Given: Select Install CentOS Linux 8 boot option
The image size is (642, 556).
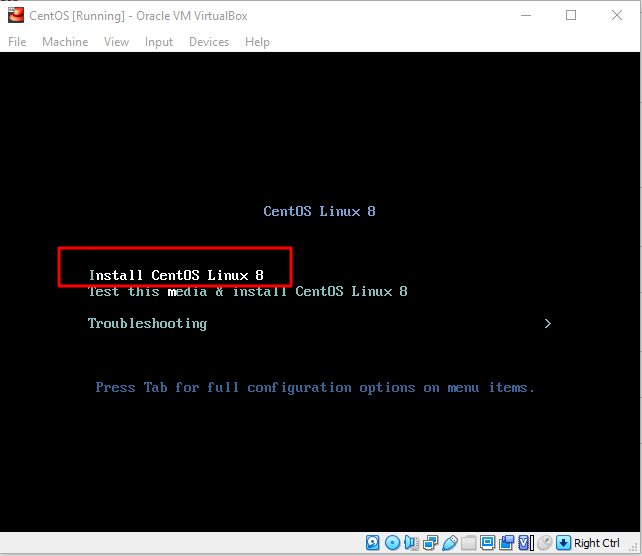Looking at the screenshot, I should coord(176,275).
